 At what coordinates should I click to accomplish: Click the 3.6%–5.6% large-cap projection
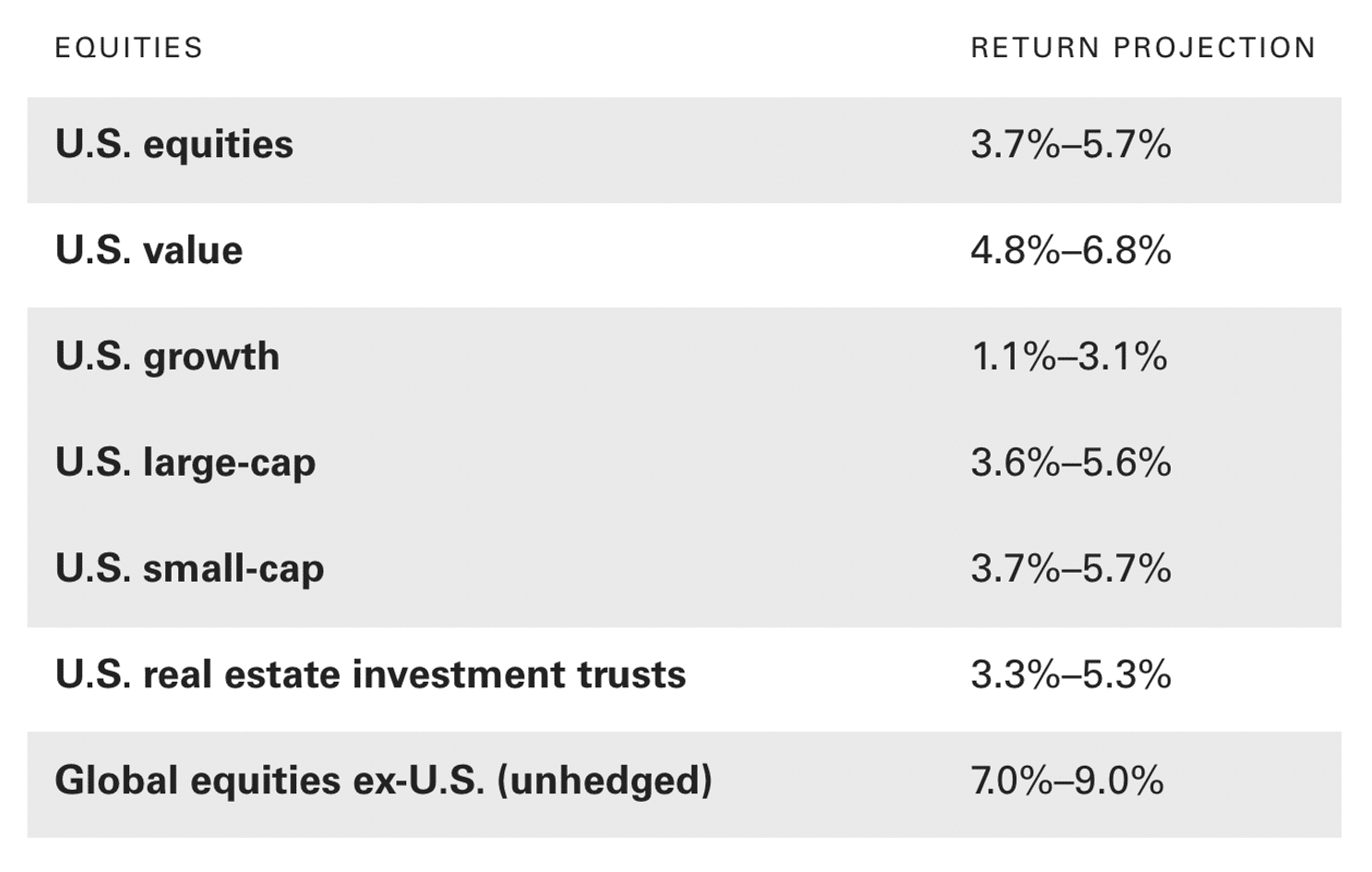(1070, 463)
